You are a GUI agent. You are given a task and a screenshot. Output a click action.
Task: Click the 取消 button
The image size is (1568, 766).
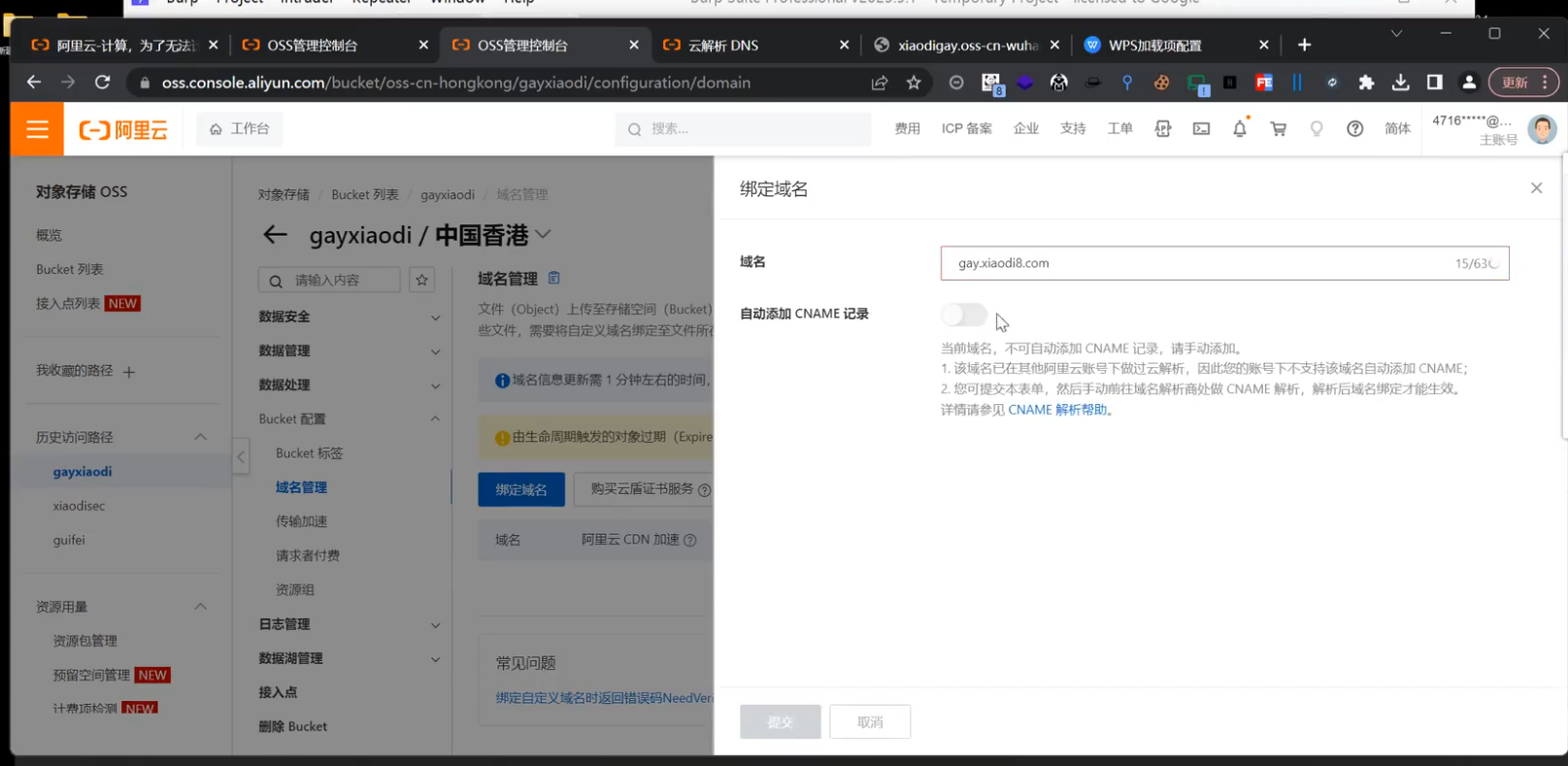[870, 722]
